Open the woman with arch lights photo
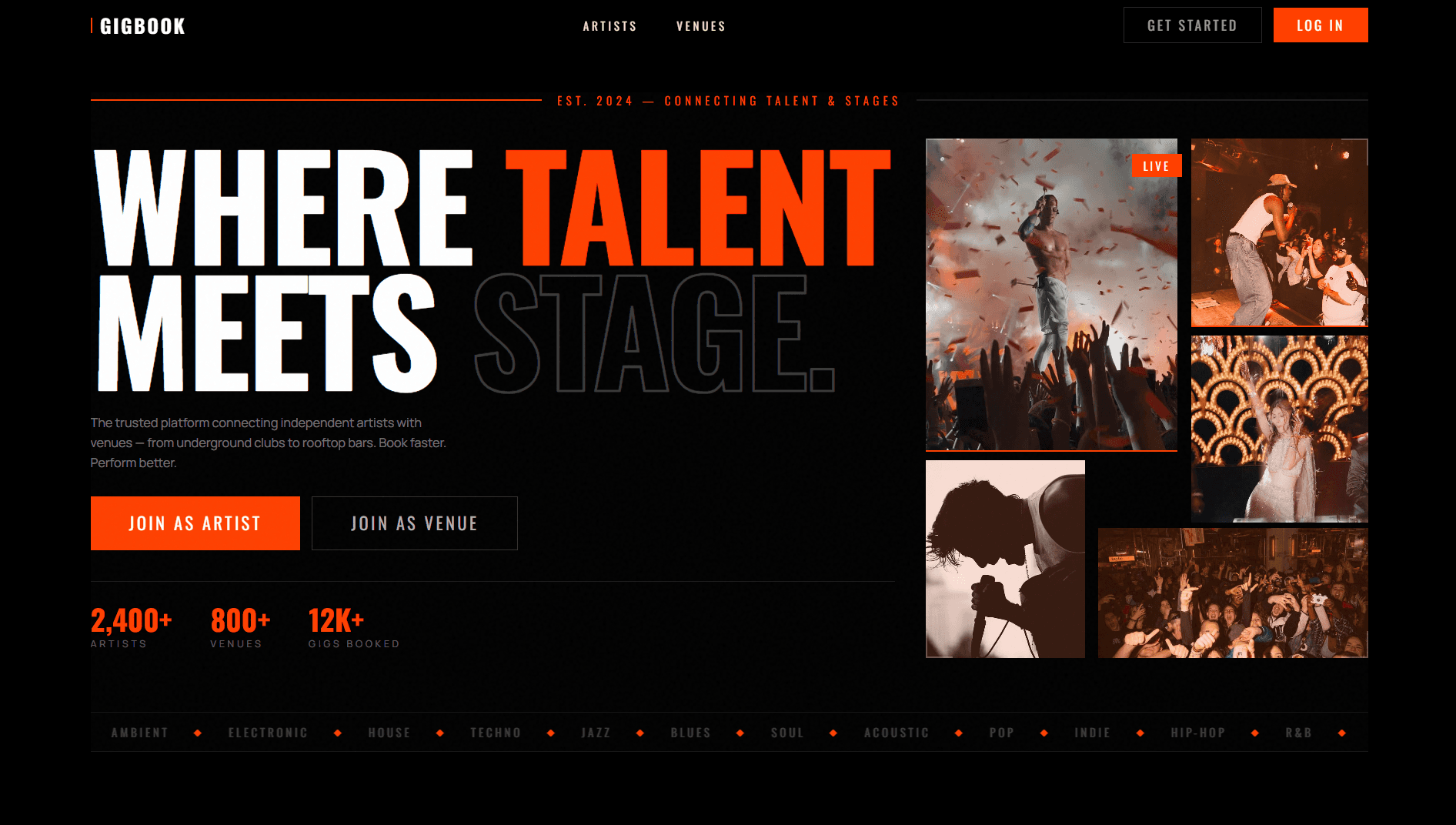Viewport: 1456px width, 825px height. (x=1280, y=429)
